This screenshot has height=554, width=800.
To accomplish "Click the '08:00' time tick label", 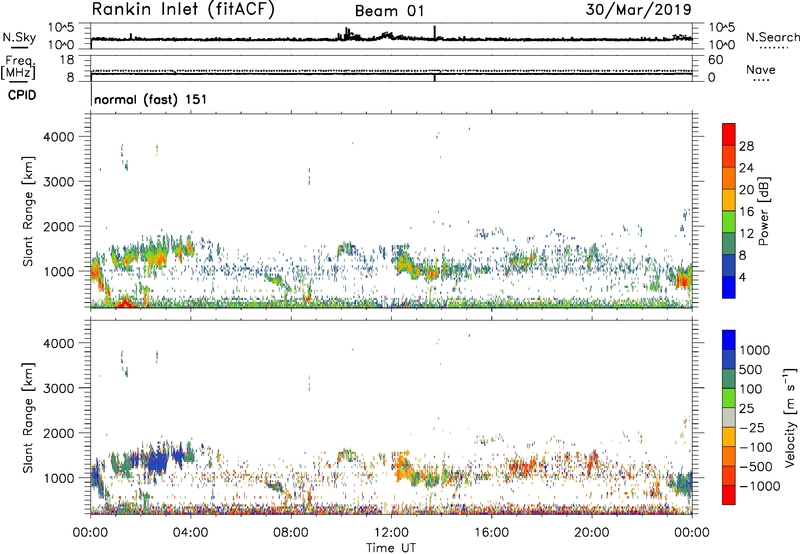I will pos(291,533).
